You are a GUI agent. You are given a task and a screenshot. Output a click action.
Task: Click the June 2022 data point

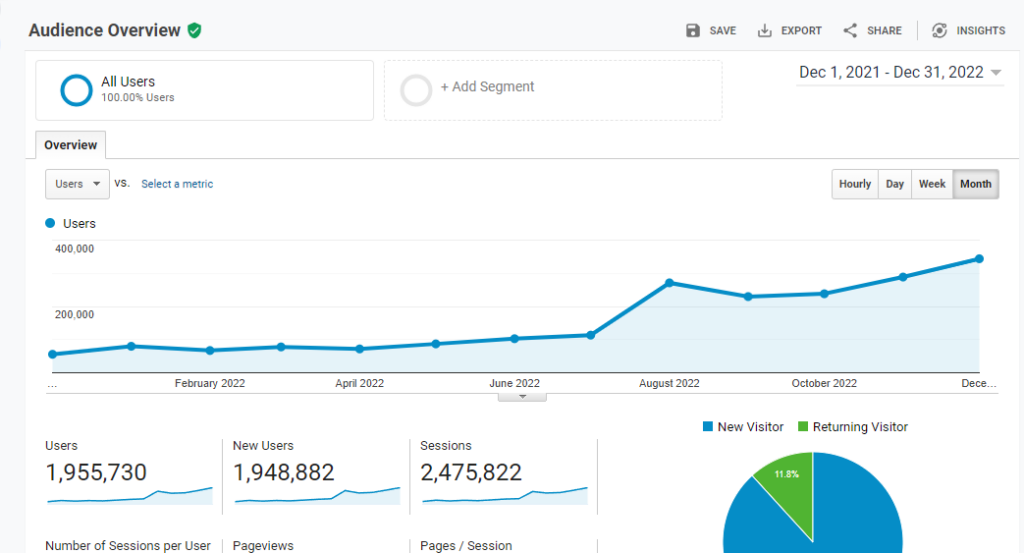515,338
